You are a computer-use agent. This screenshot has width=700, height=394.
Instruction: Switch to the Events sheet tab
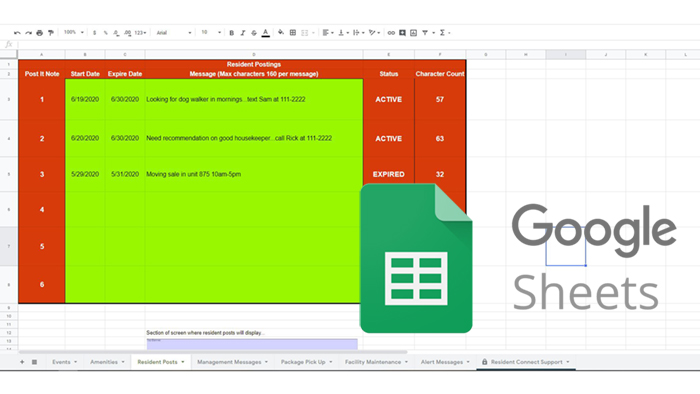click(61, 362)
